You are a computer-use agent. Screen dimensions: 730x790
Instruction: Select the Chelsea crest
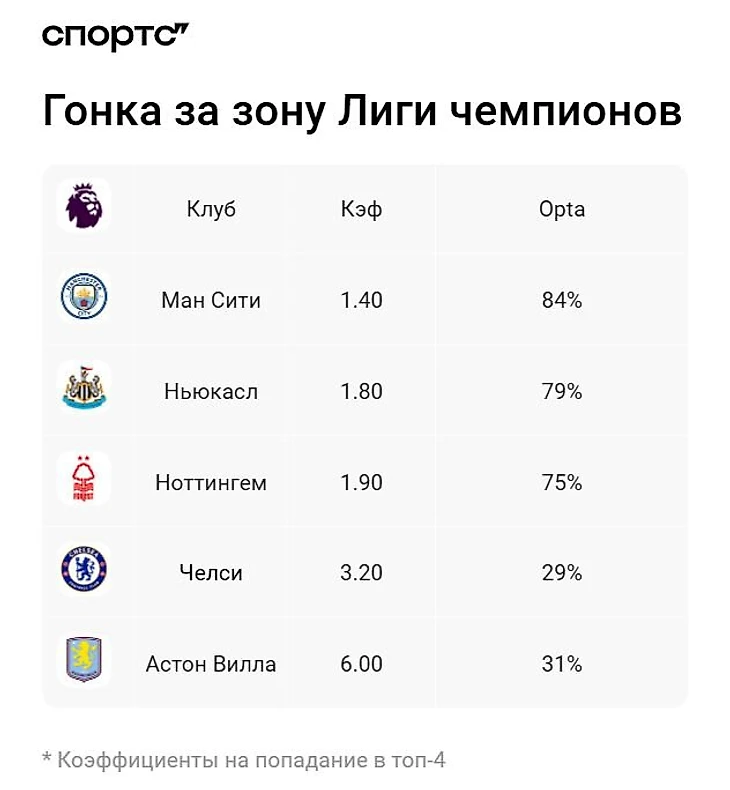pyautogui.click(x=84, y=569)
